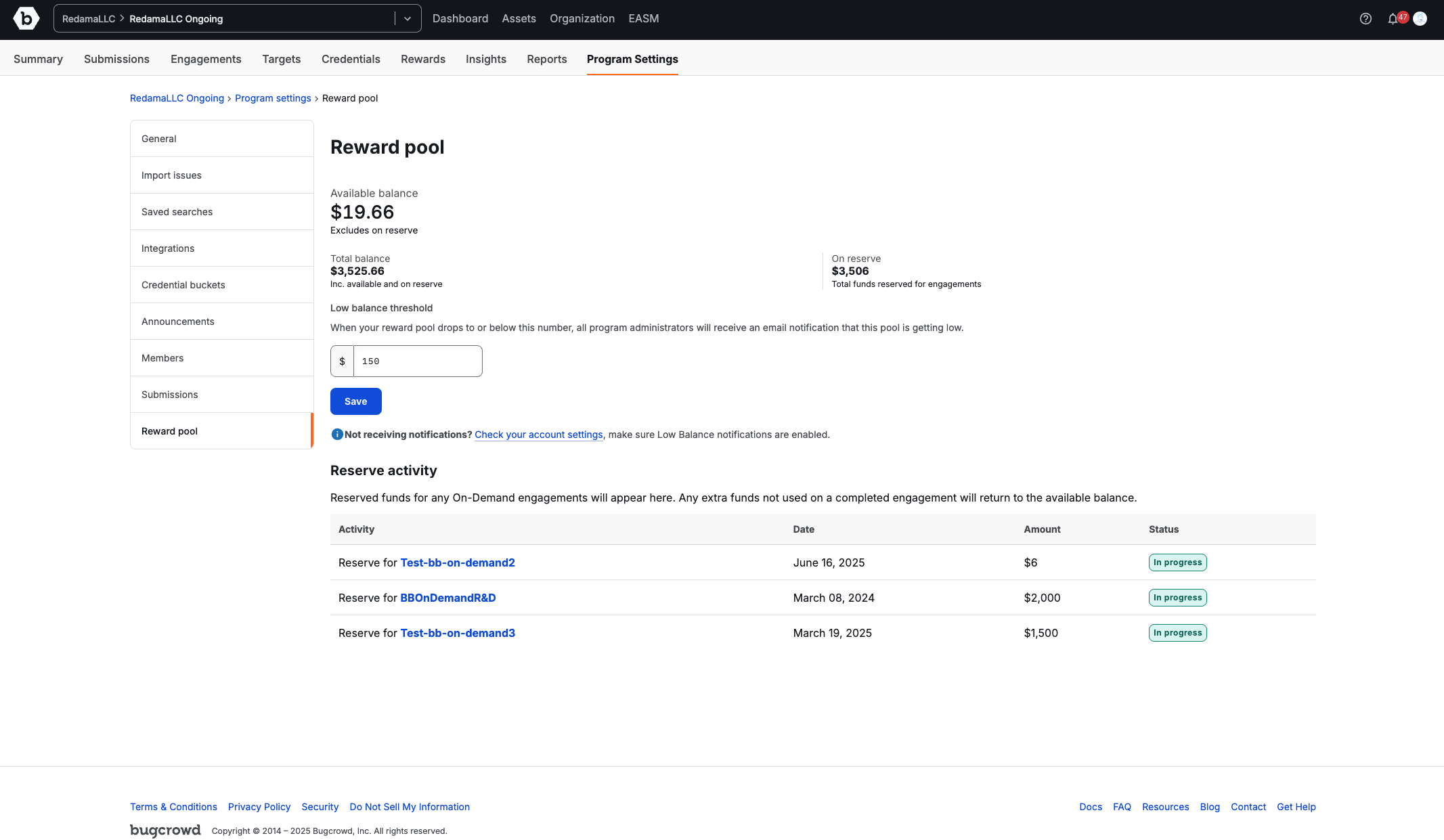Open Announcements in settings sidebar

click(x=222, y=322)
